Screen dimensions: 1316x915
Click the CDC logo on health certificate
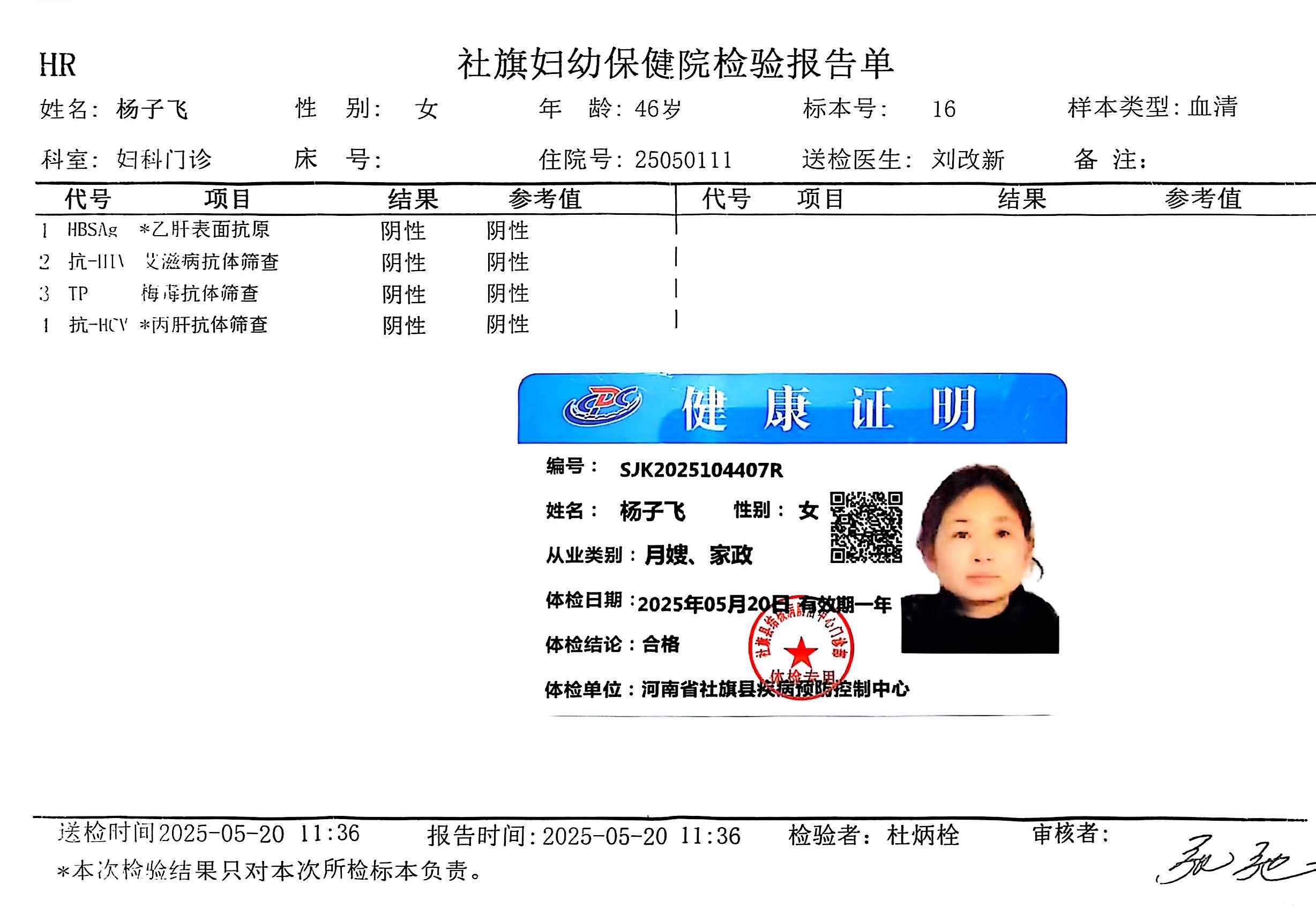click(x=601, y=406)
